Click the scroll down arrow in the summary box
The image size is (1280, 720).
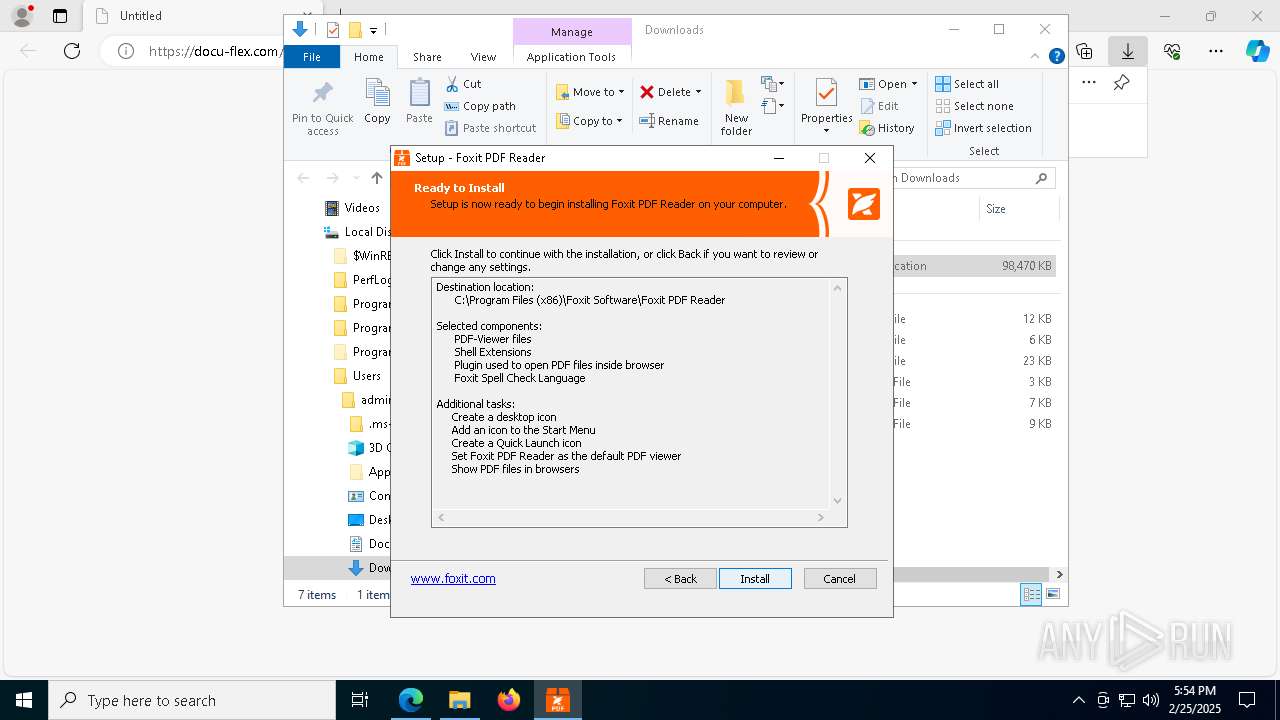pos(838,501)
